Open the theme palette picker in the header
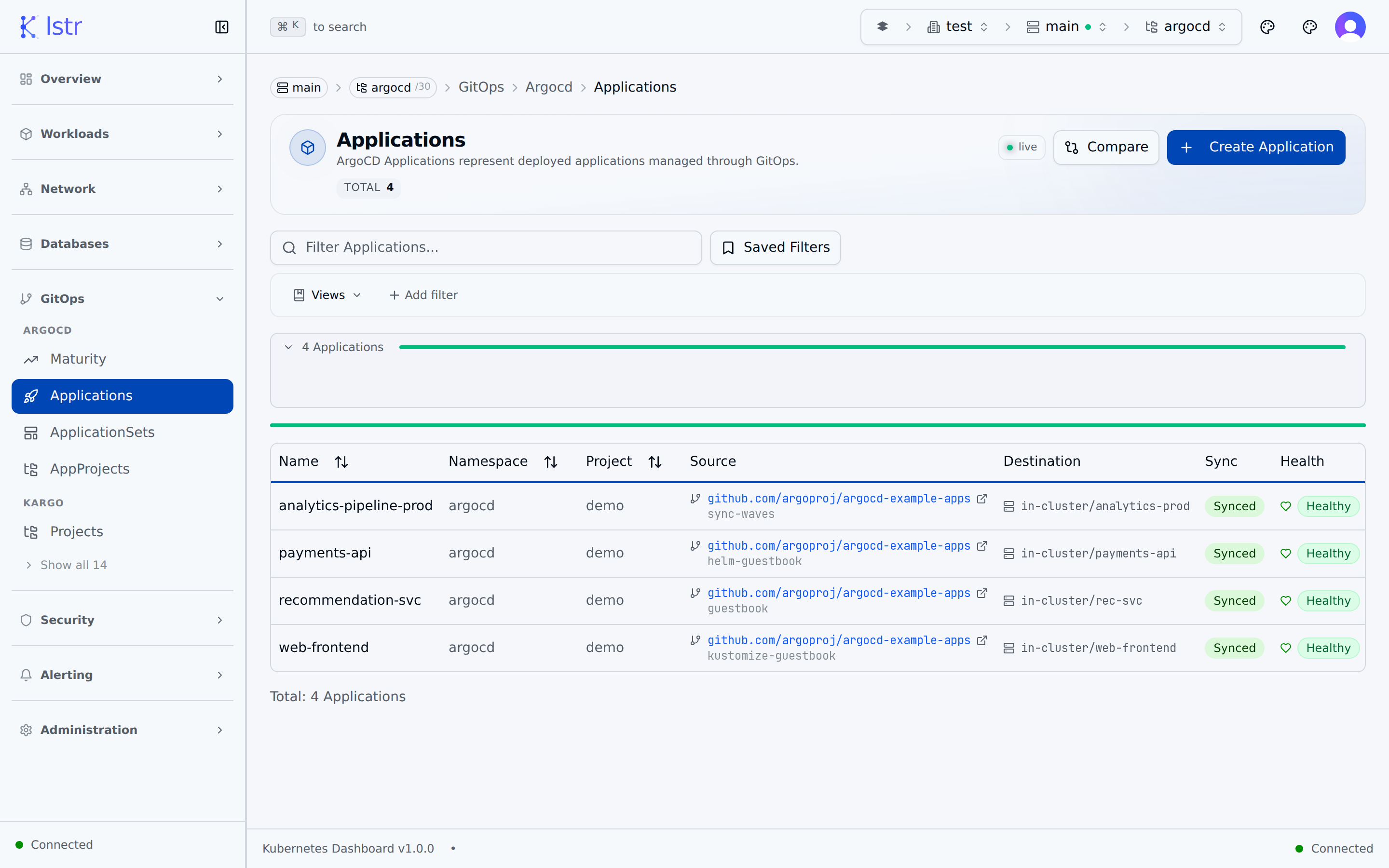1389x868 pixels. 1268,27
